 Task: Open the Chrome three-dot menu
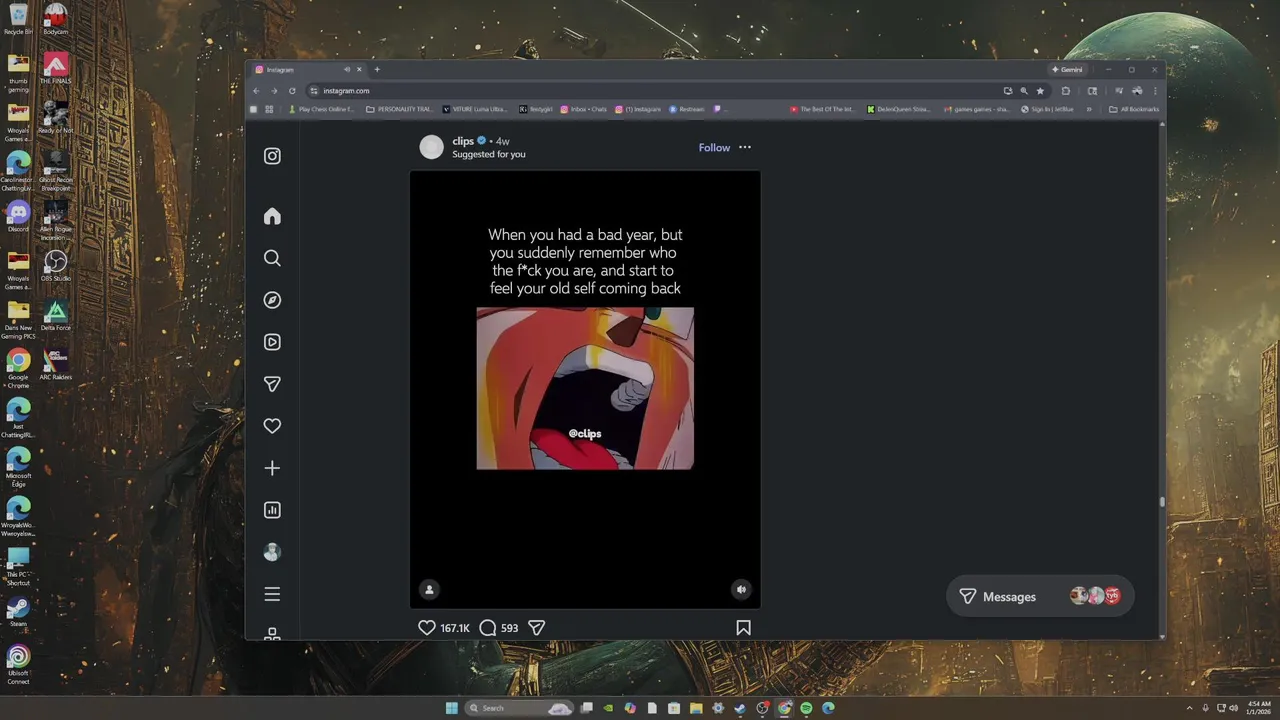(x=1155, y=91)
